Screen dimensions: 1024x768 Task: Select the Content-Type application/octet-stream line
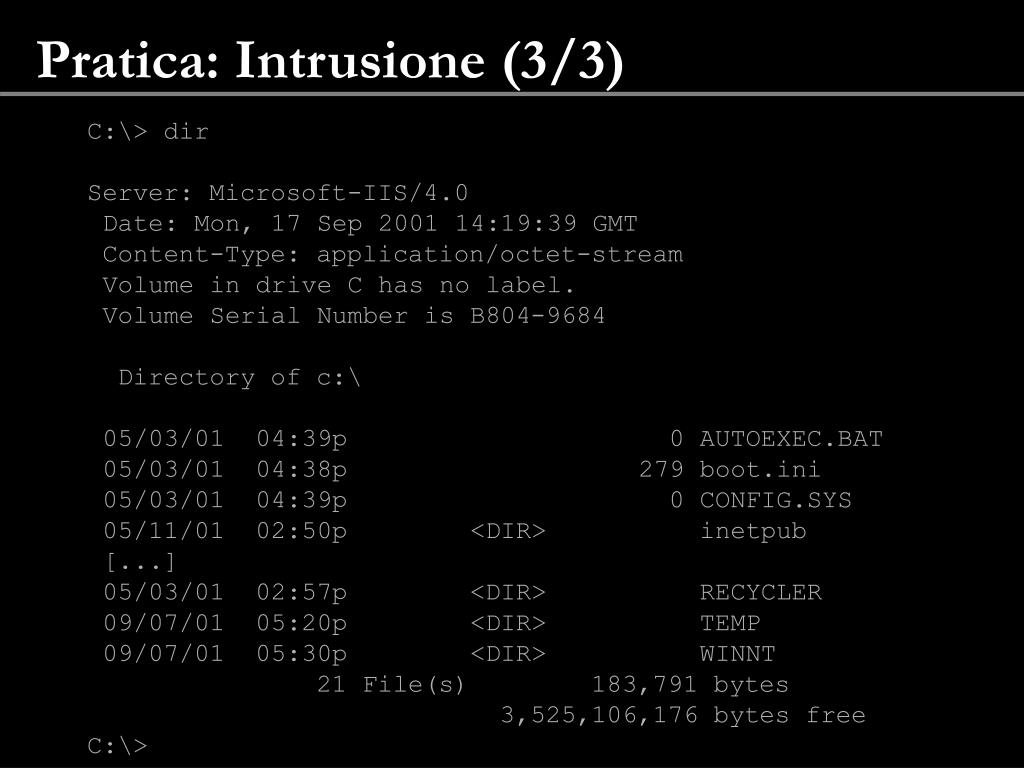click(x=392, y=255)
